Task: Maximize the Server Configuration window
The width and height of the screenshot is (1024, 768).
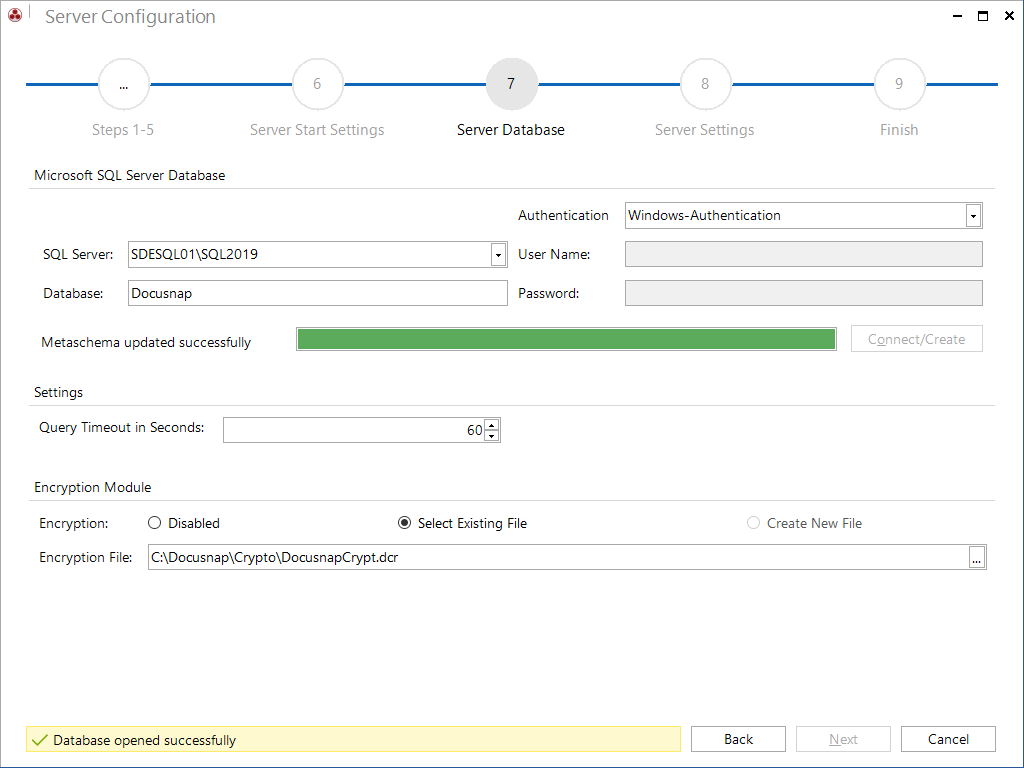Action: pyautogui.click(x=983, y=16)
